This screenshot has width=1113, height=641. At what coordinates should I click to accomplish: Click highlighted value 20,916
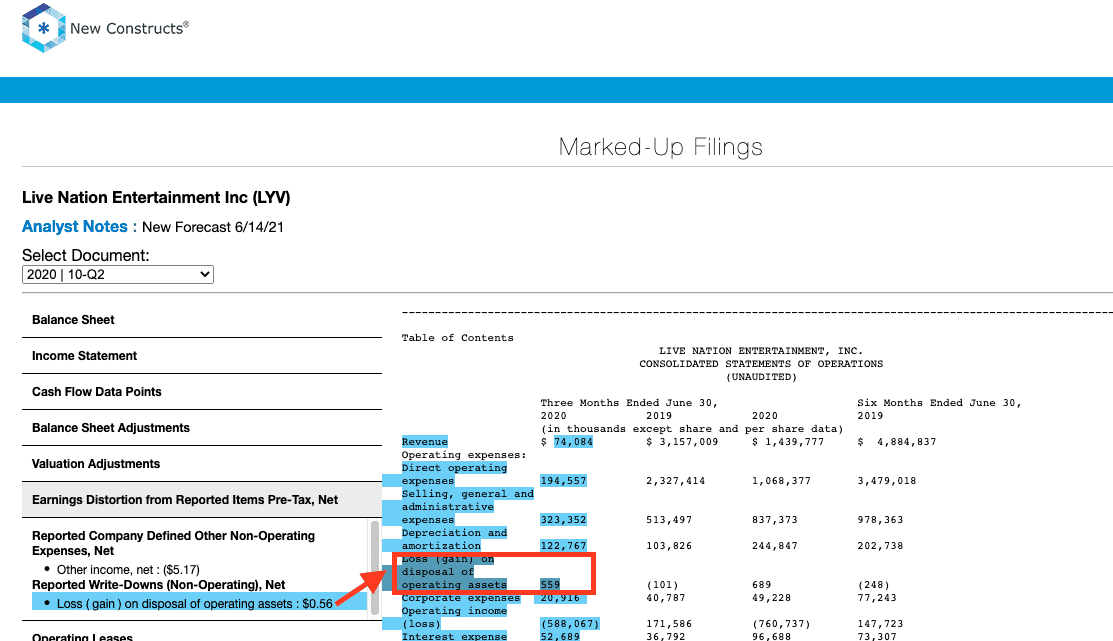(560, 598)
